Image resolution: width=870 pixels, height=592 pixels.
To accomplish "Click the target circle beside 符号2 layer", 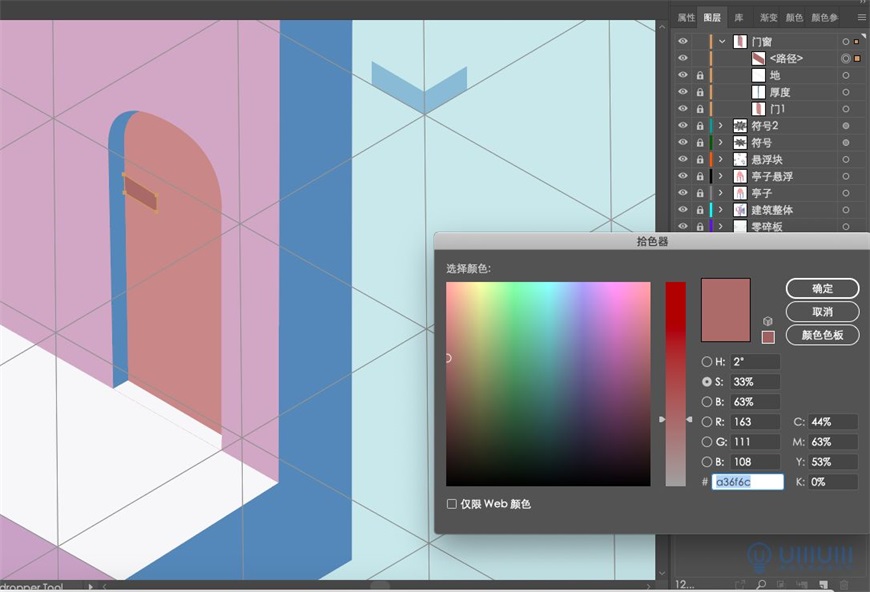I will click(845, 126).
